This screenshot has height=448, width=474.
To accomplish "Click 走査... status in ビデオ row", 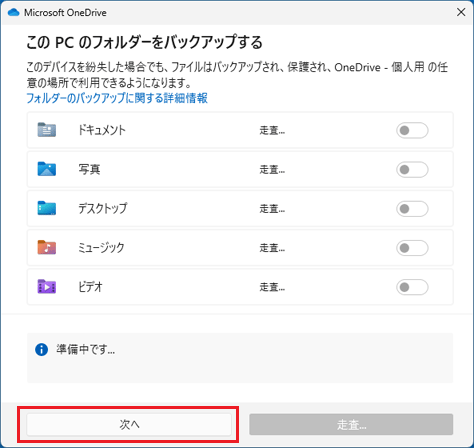I will [x=272, y=287].
